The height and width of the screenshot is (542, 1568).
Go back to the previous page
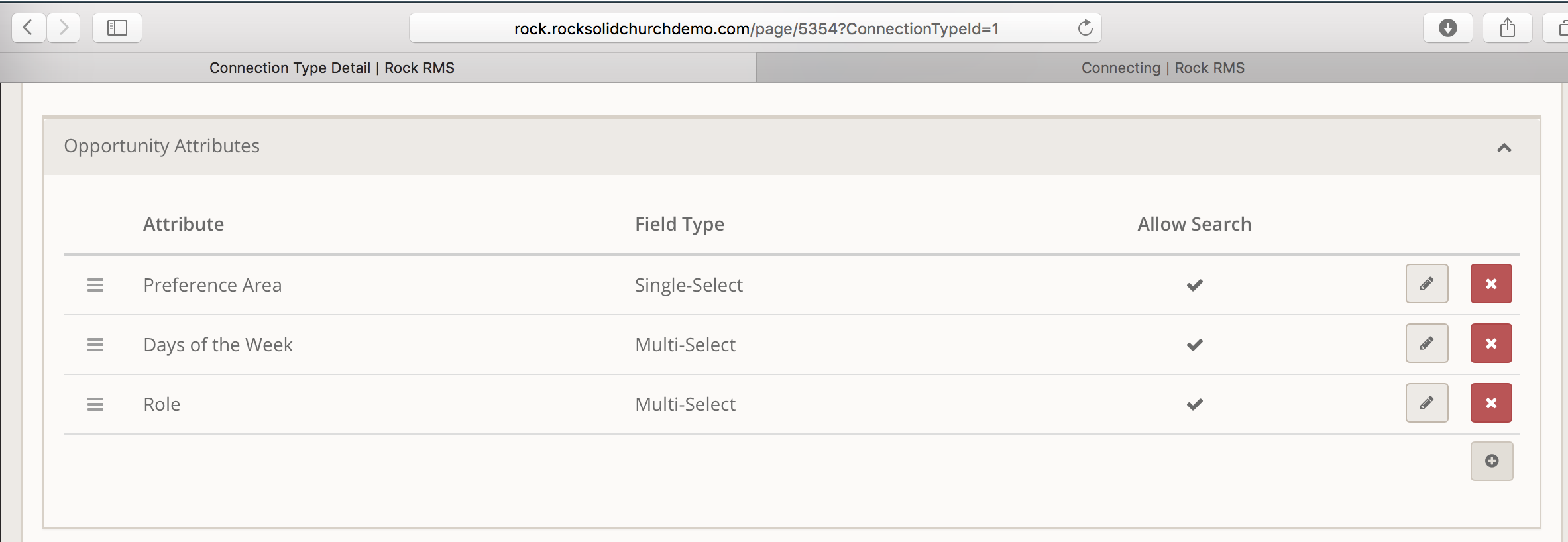pyautogui.click(x=28, y=28)
